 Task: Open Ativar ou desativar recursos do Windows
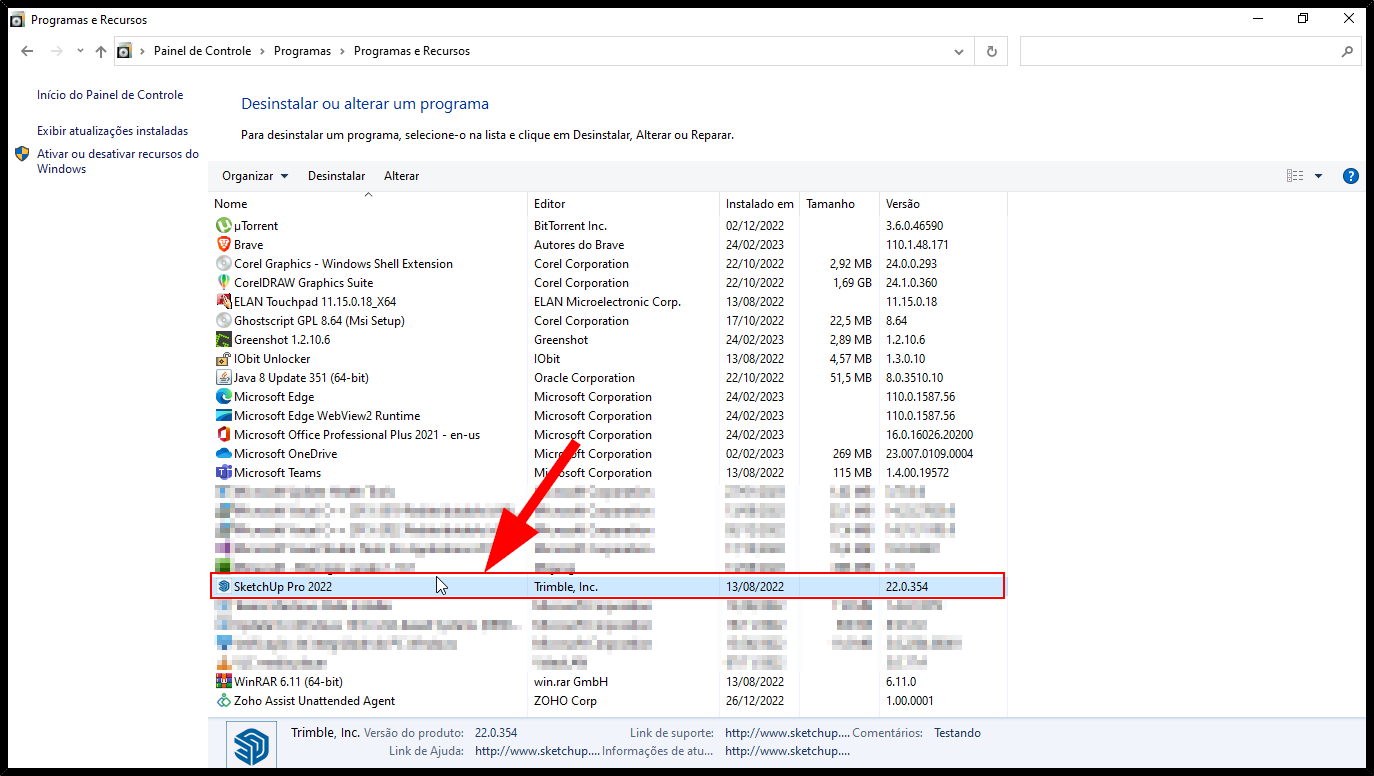point(118,161)
